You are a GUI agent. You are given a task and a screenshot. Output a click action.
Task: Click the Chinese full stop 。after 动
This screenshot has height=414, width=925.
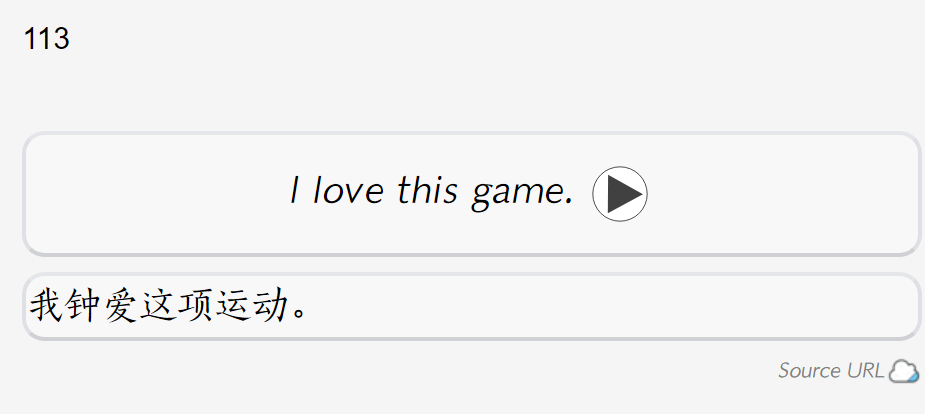pos(299,313)
